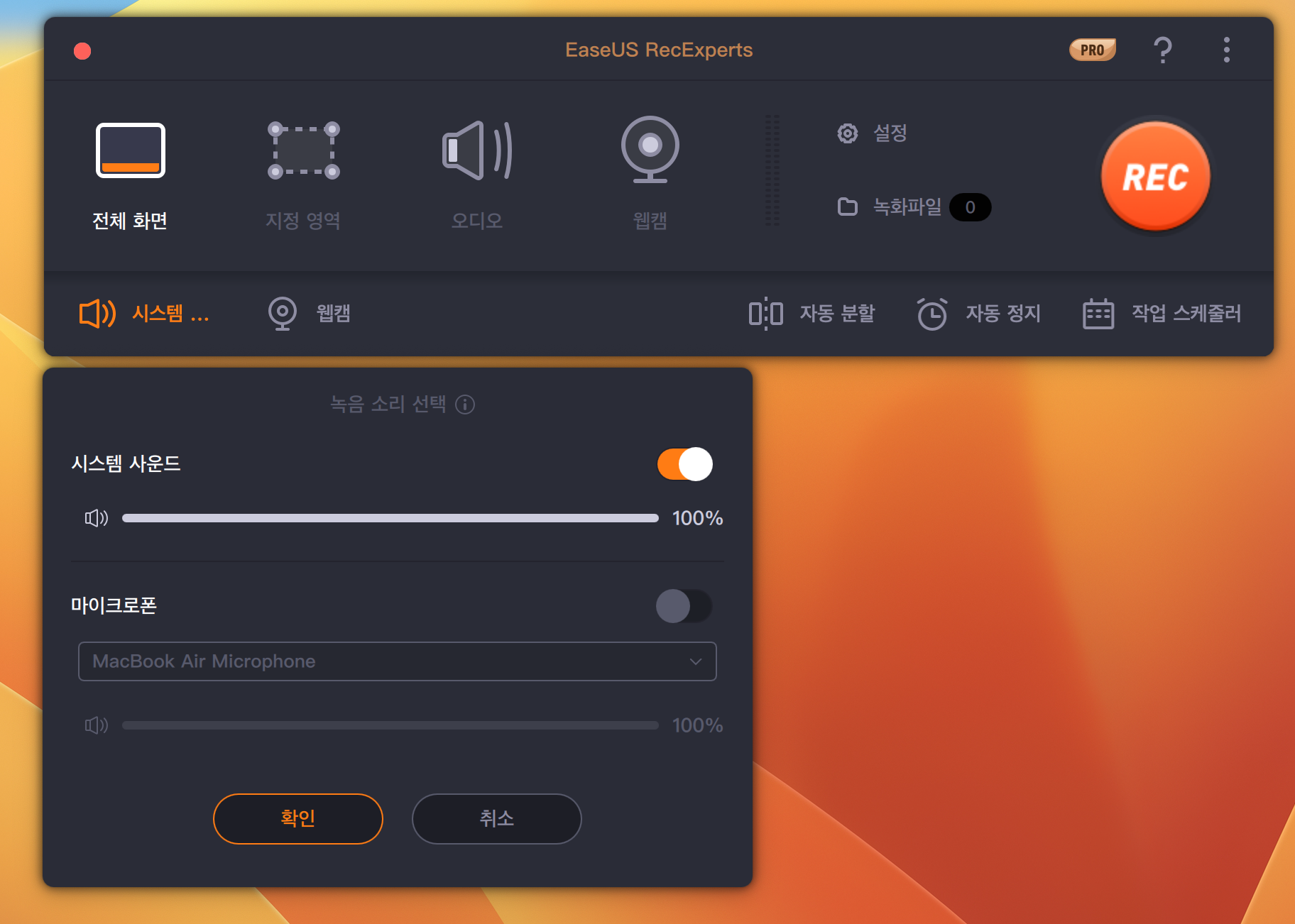
Task: Click the 지정 영역 label
Action: click(x=303, y=221)
